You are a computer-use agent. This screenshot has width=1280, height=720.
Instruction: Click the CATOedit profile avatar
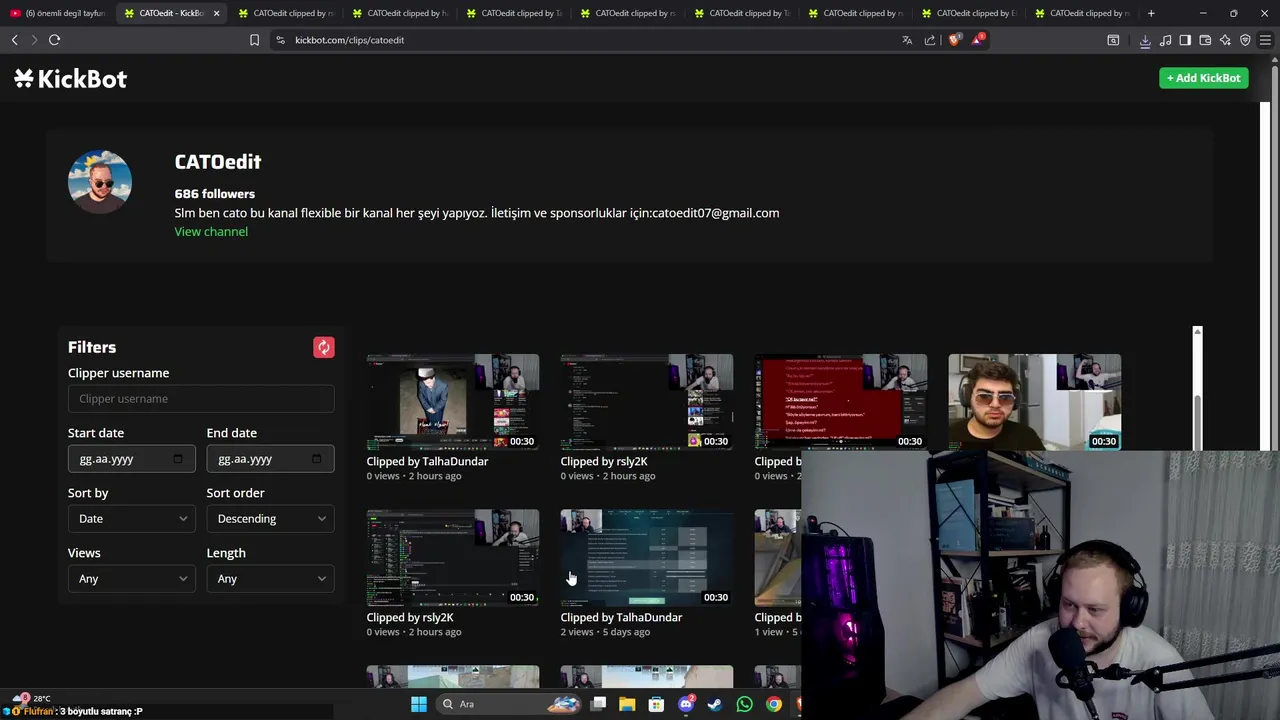pos(100,182)
